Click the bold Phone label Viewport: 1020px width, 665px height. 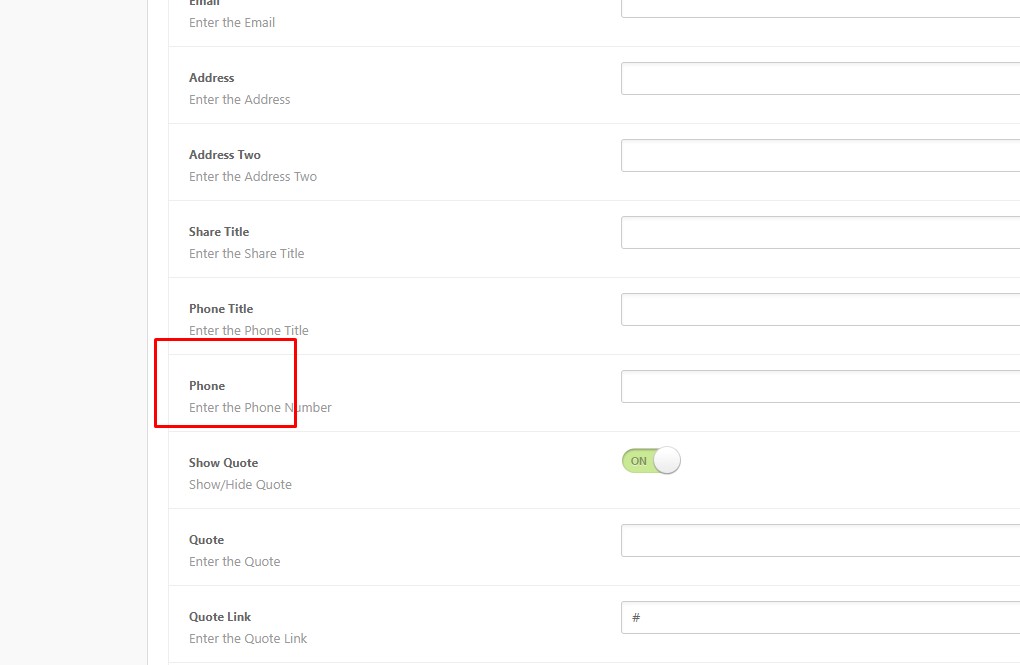[x=207, y=386]
